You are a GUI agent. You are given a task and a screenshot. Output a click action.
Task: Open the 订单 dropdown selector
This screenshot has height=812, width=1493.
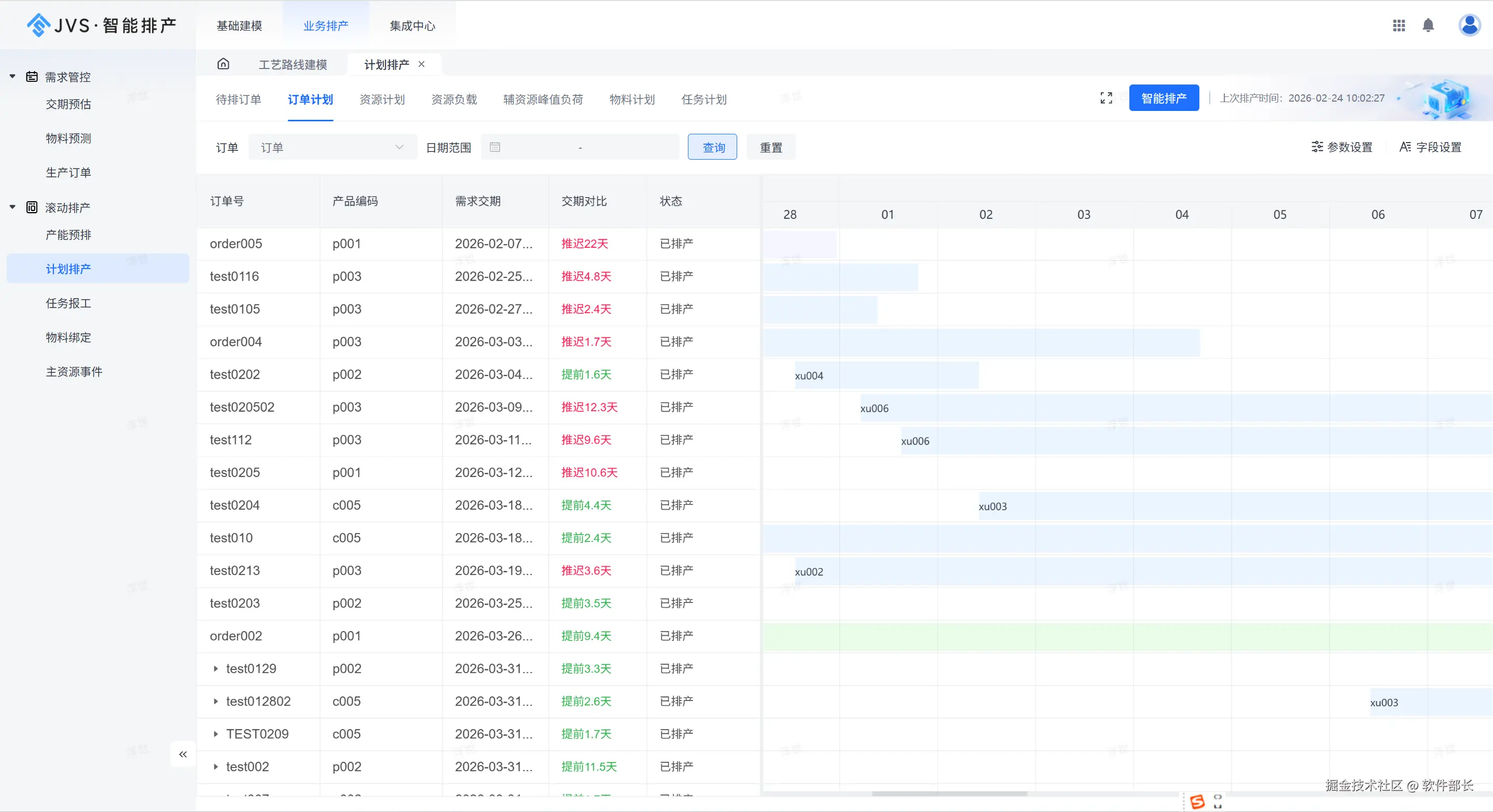[x=332, y=147]
